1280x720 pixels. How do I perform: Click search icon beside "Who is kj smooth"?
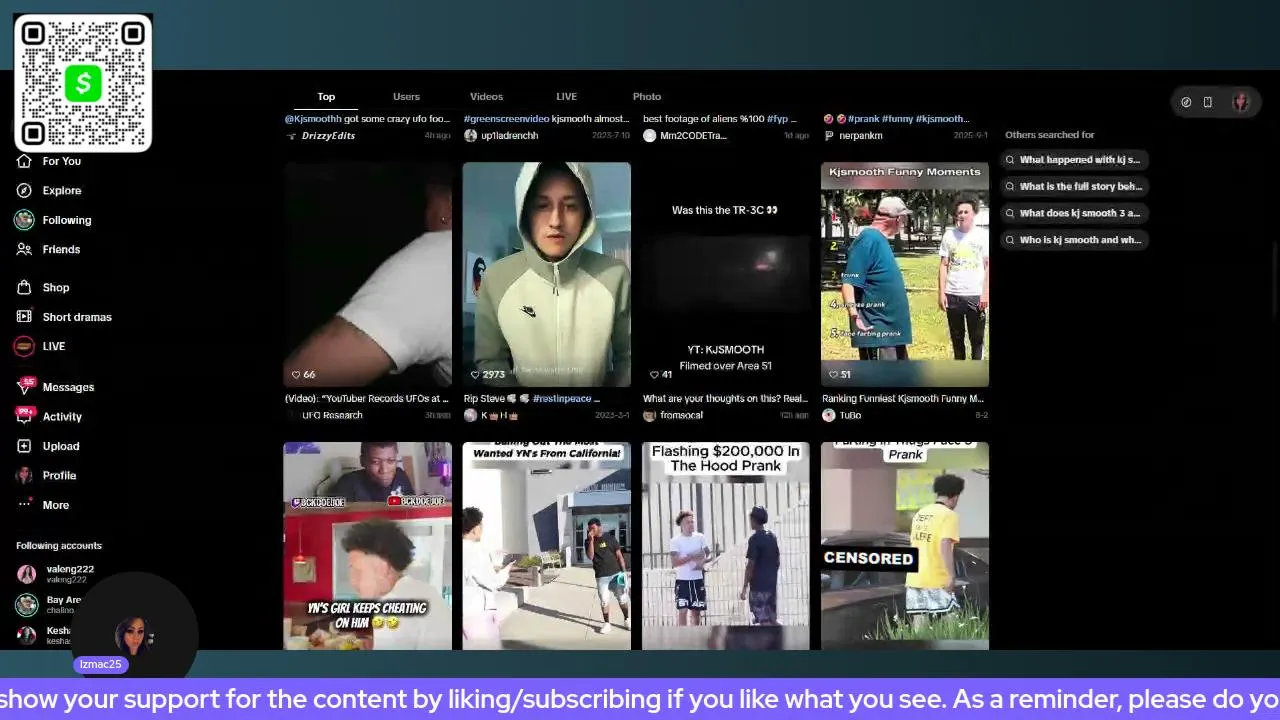click(1010, 240)
